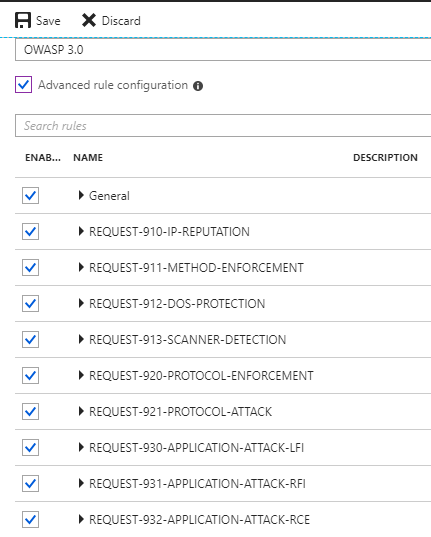
Task: Untick the REQUEST-910-IP-REPUTATION checkbox
Action: click(x=30, y=232)
